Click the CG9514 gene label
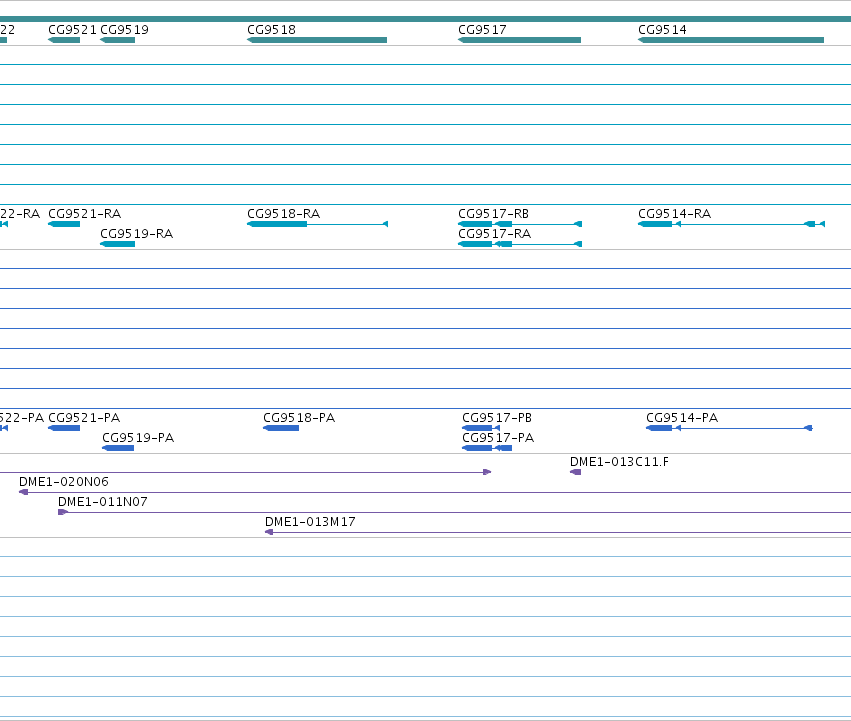The image size is (851, 721). point(662,30)
